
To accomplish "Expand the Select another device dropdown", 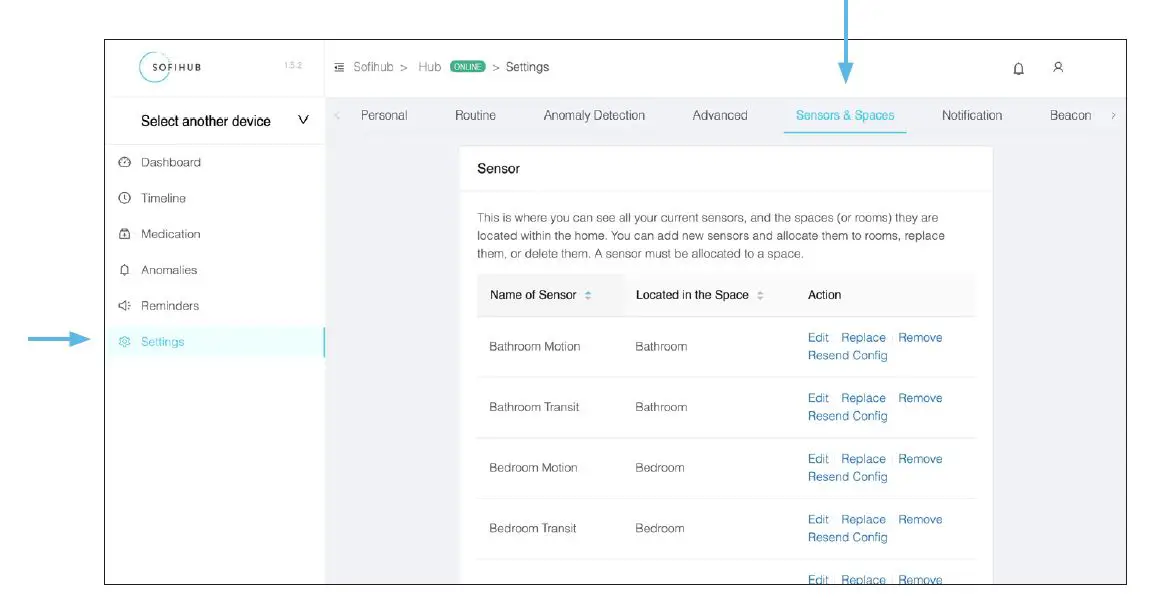I will click(303, 120).
